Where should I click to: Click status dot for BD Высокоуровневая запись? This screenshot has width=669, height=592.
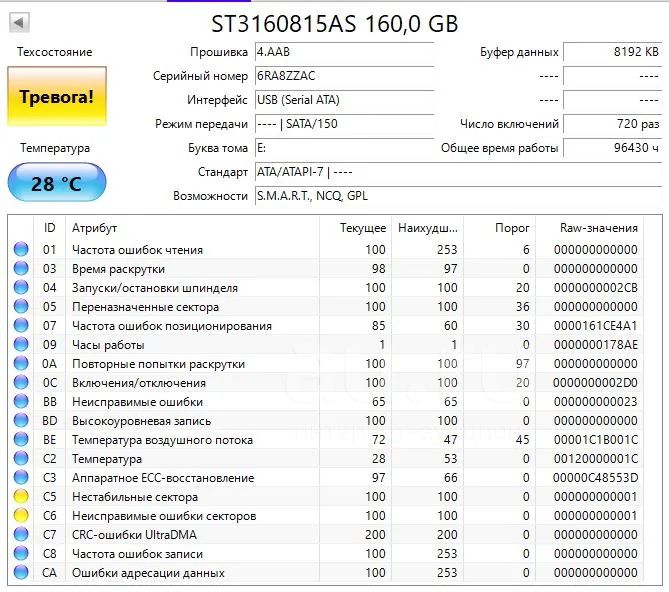(21, 421)
